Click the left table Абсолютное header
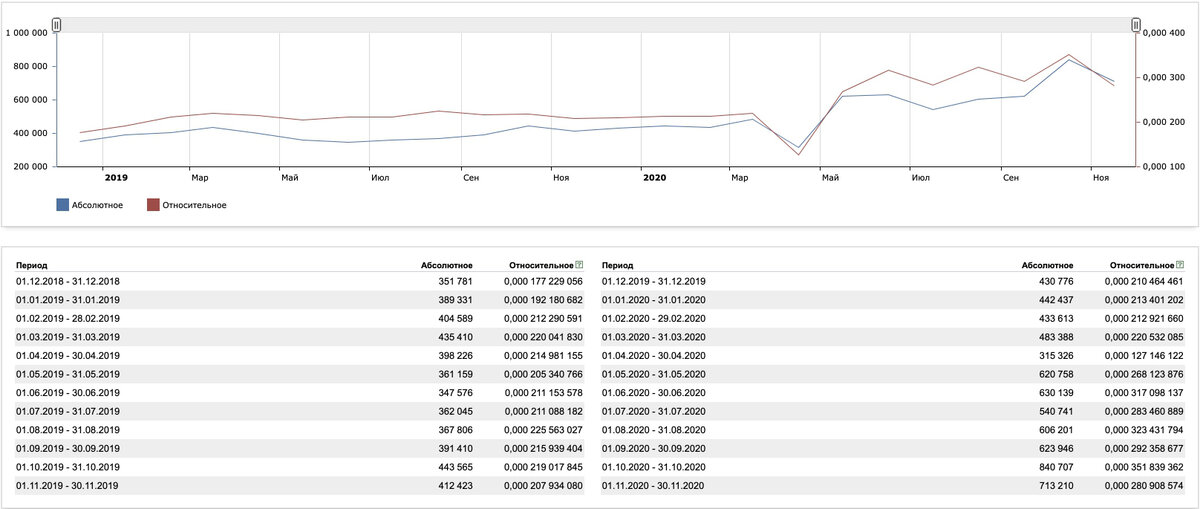This screenshot has width=1200, height=509. pos(446,265)
